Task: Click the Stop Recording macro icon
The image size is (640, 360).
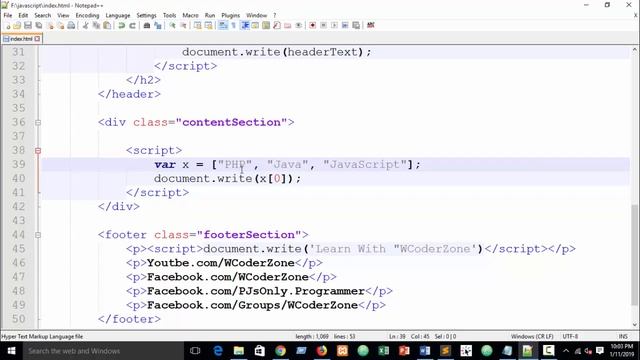Action: (323, 25)
